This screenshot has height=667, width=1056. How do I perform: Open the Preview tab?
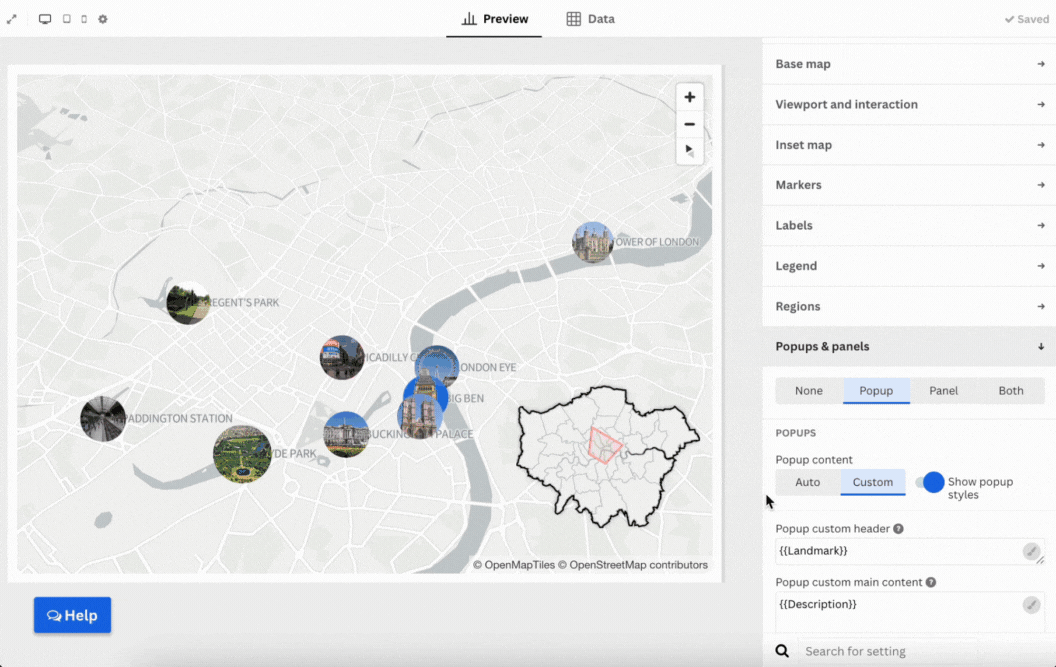click(x=494, y=19)
